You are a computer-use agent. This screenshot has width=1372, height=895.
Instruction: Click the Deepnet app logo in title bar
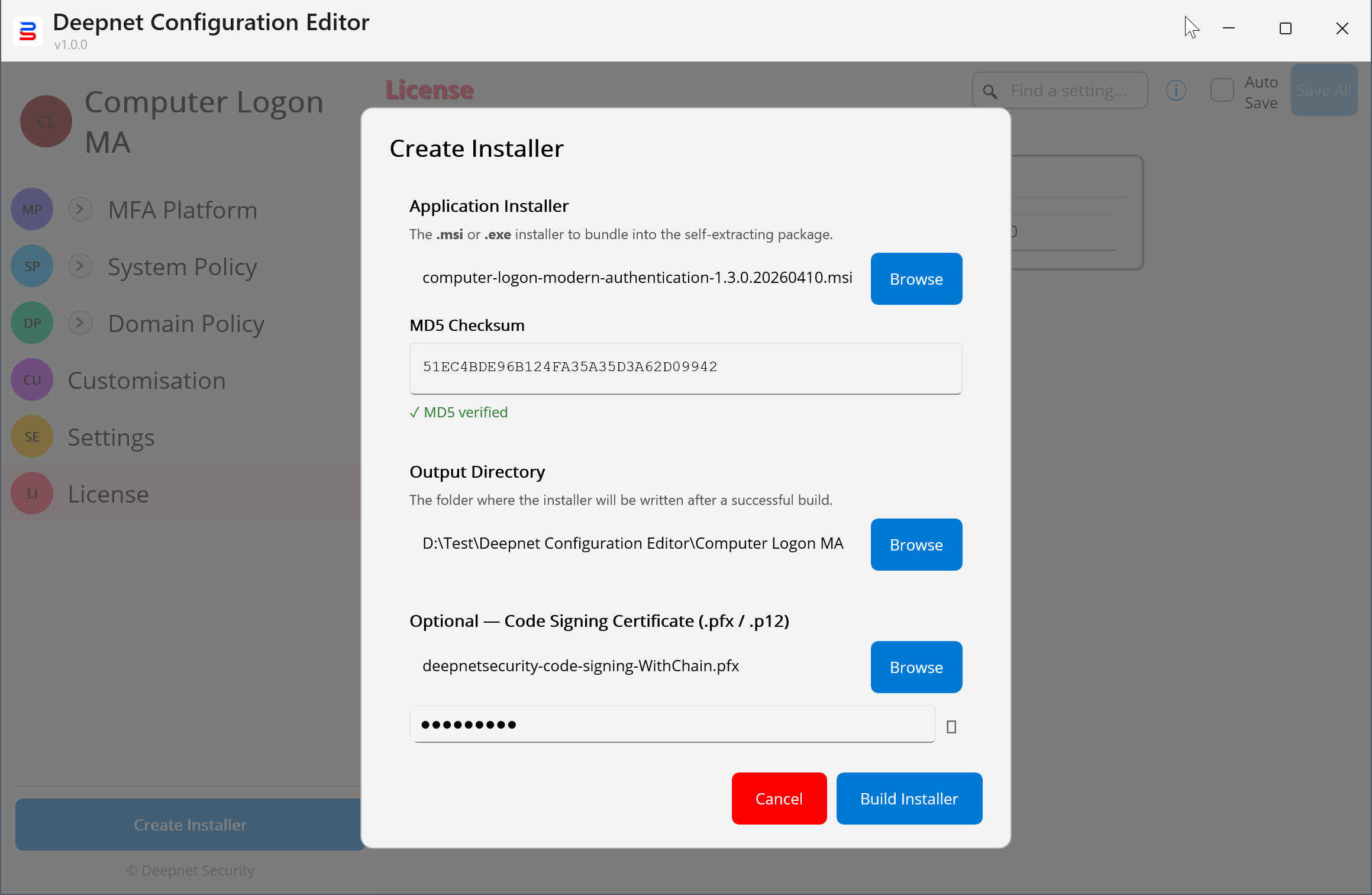coord(27,31)
